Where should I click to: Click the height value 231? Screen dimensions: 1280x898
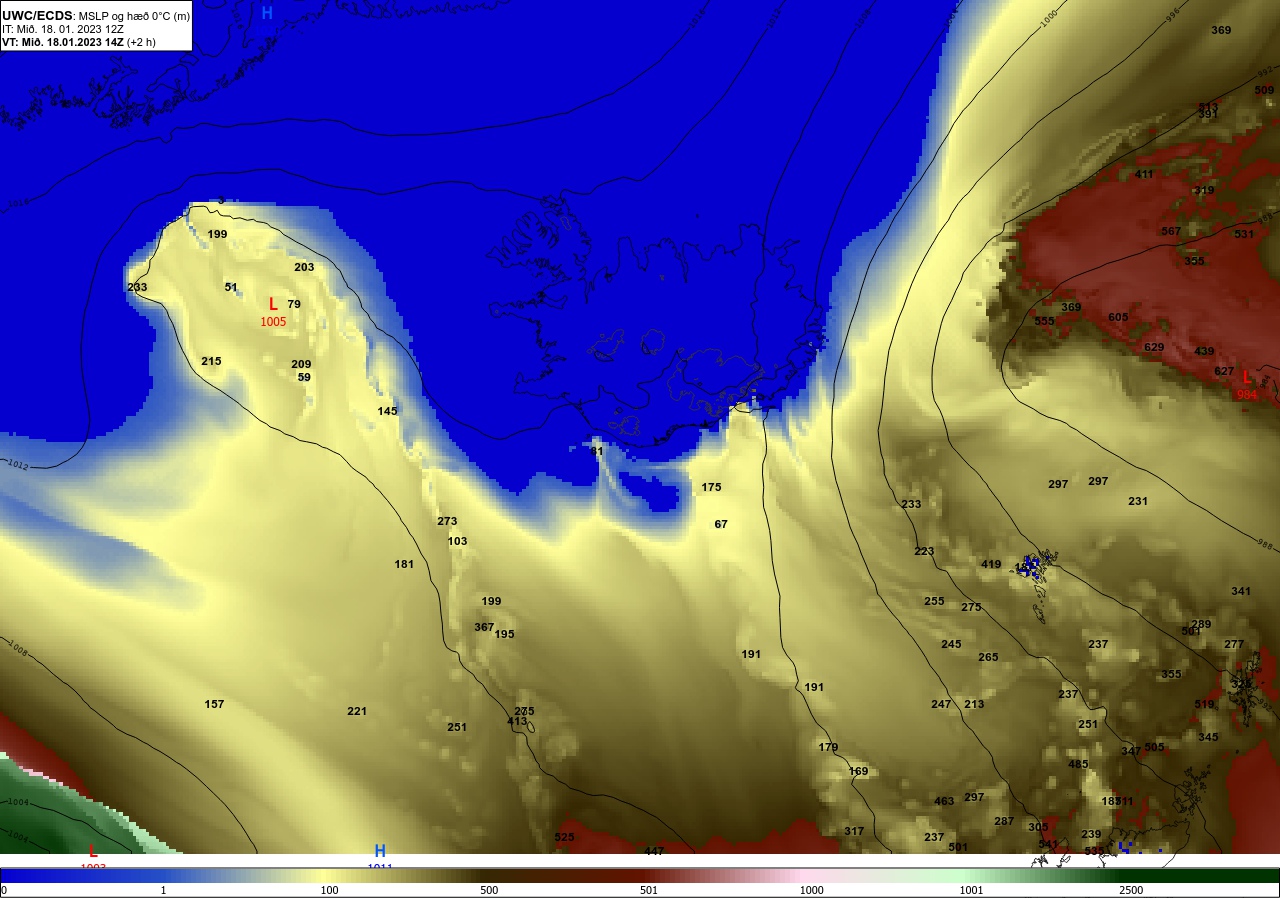point(1138,501)
